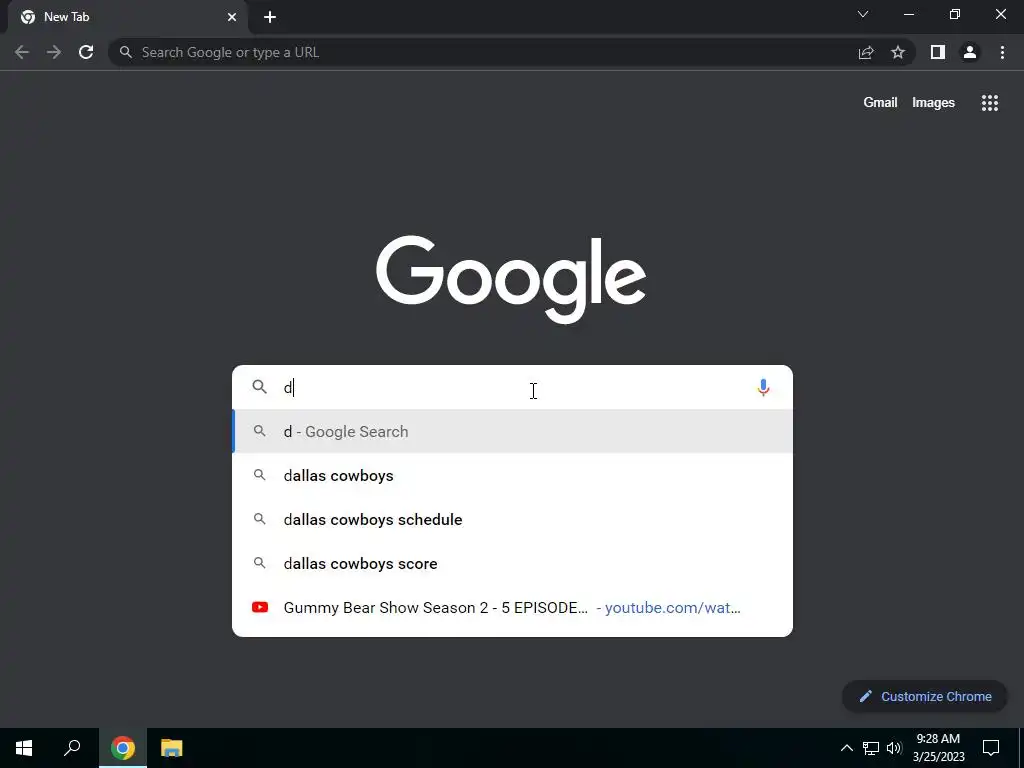Choose 'dallas cowboys schedule' suggestion
This screenshot has width=1024, height=768.
(x=513, y=519)
